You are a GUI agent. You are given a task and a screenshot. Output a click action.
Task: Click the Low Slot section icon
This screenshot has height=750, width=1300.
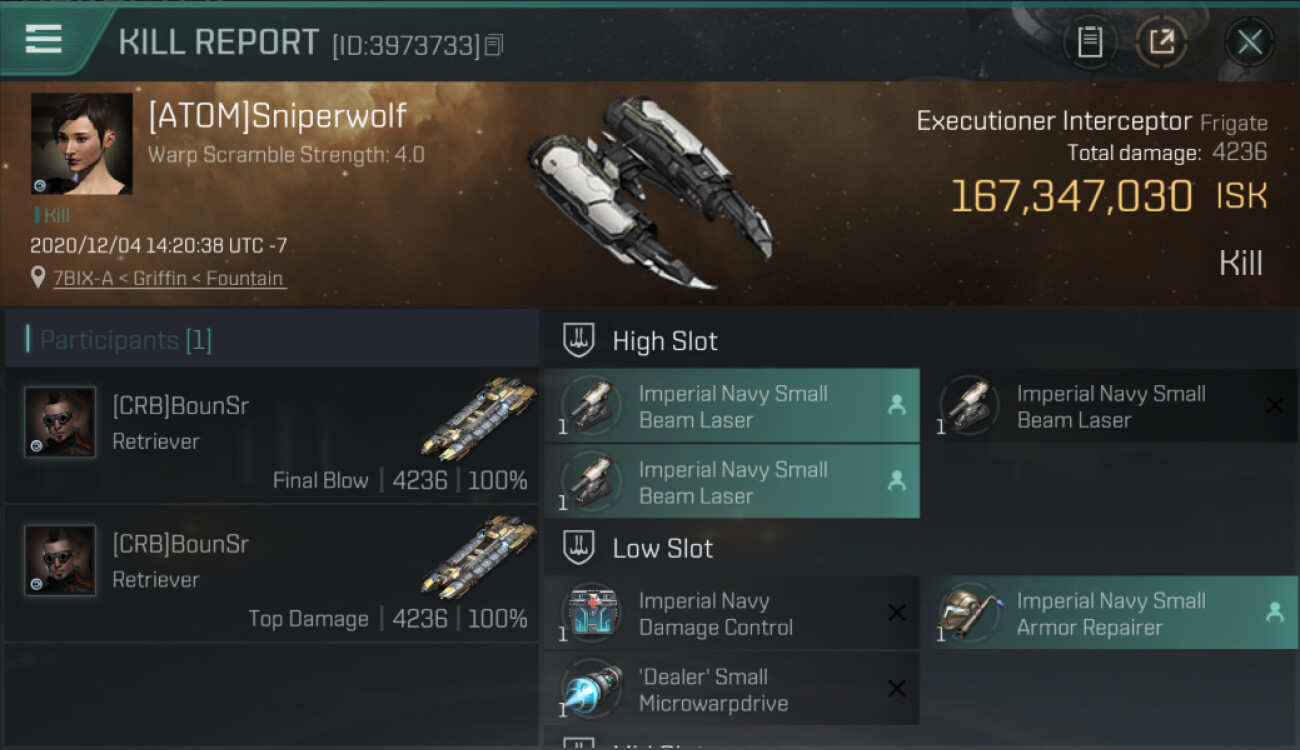pyautogui.click(x=580, y=548)
